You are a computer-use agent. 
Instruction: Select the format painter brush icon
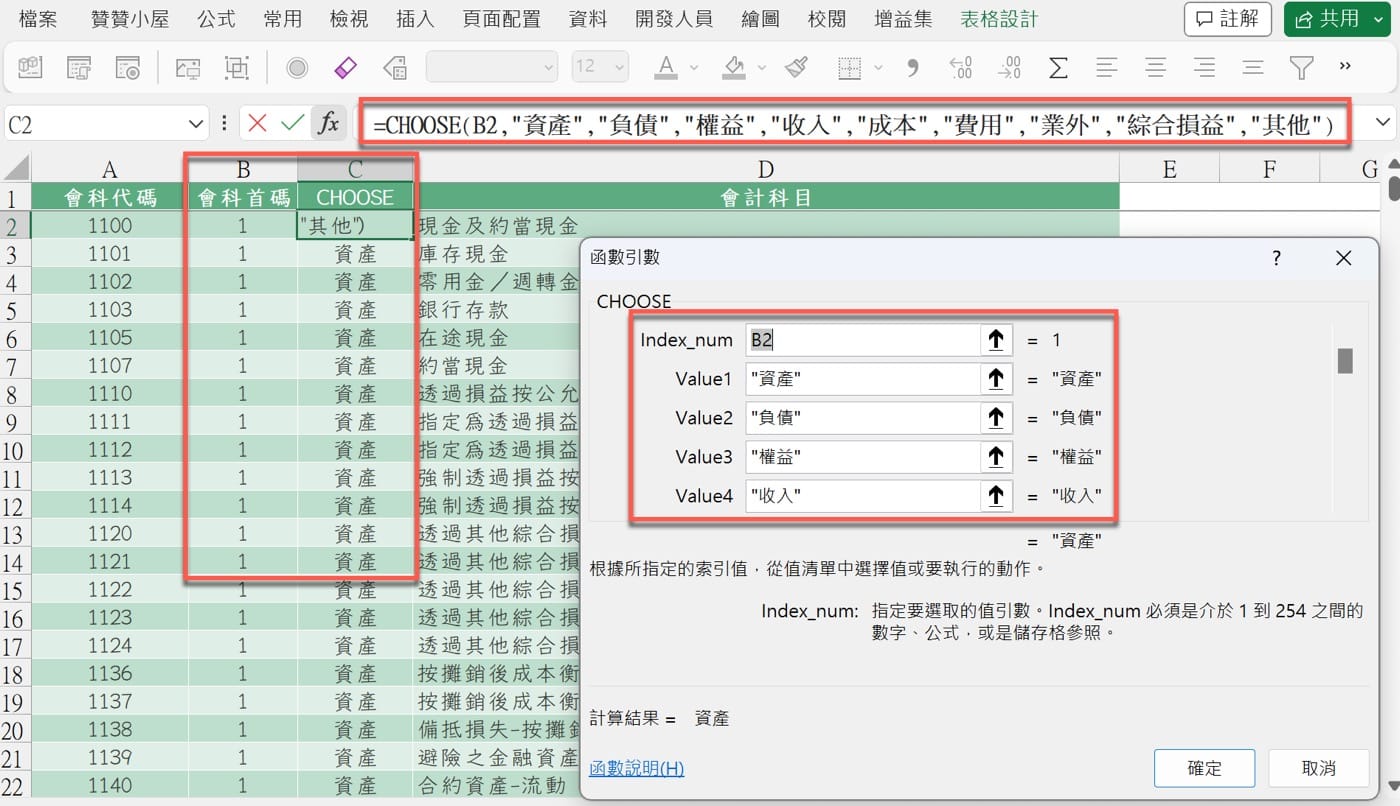coord(796,67)
